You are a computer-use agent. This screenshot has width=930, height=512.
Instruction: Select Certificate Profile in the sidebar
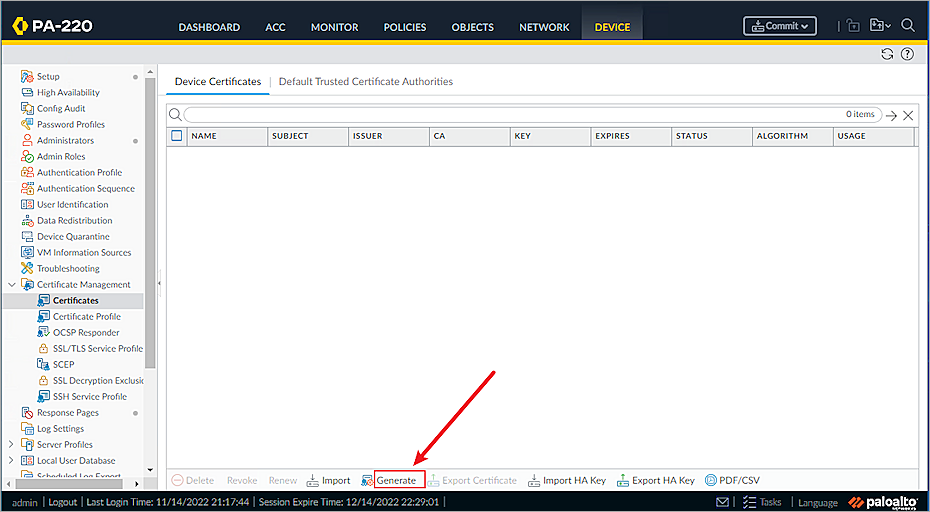(x=86, y=317)
